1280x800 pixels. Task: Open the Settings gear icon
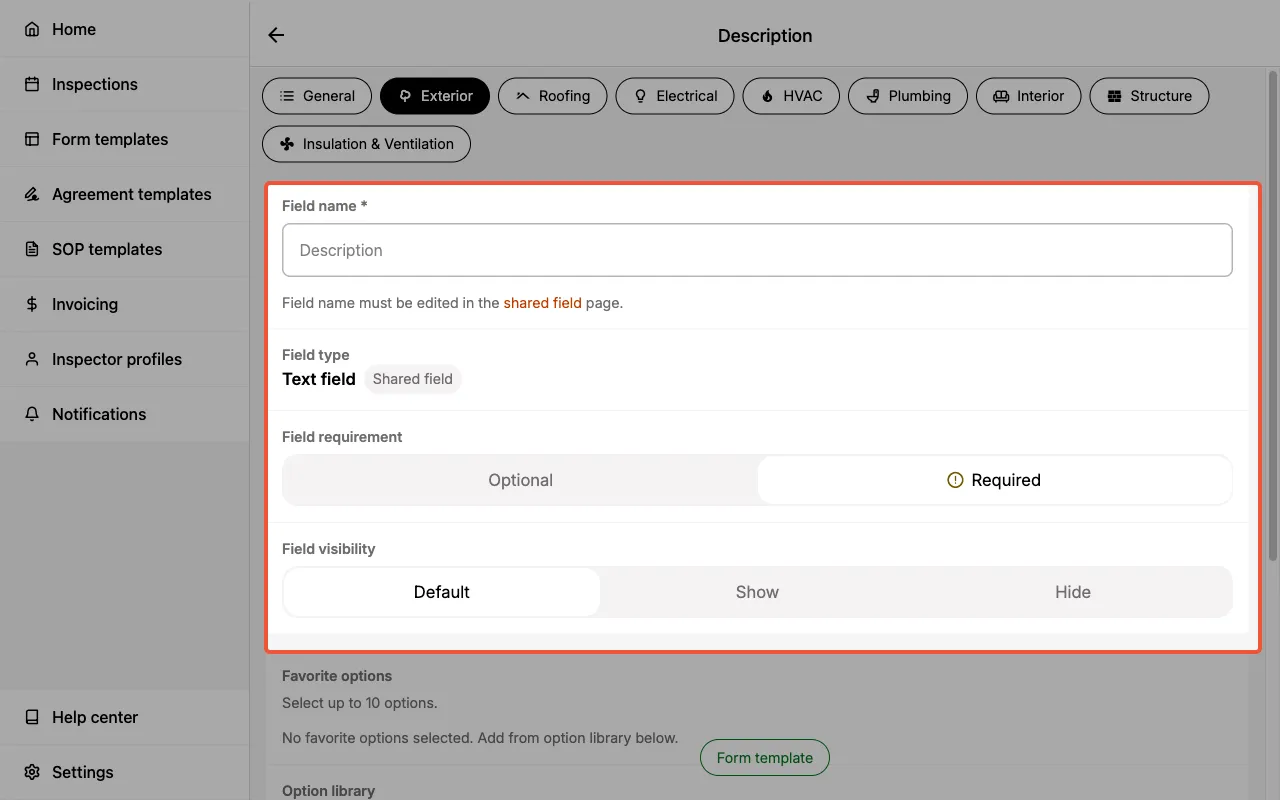point(31,772)
